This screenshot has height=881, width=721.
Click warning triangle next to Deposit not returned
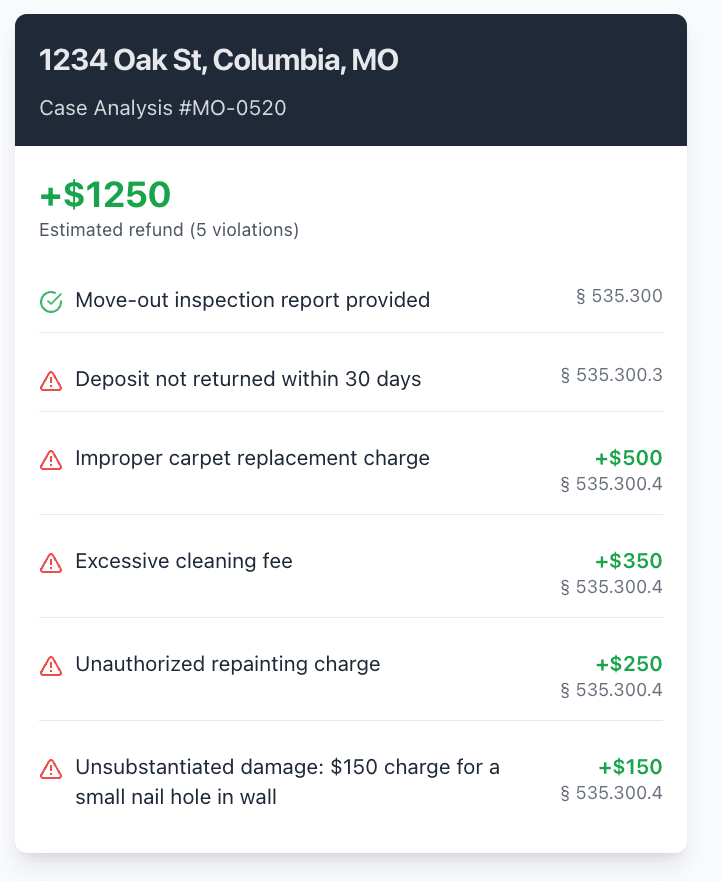tap(51, 381)
